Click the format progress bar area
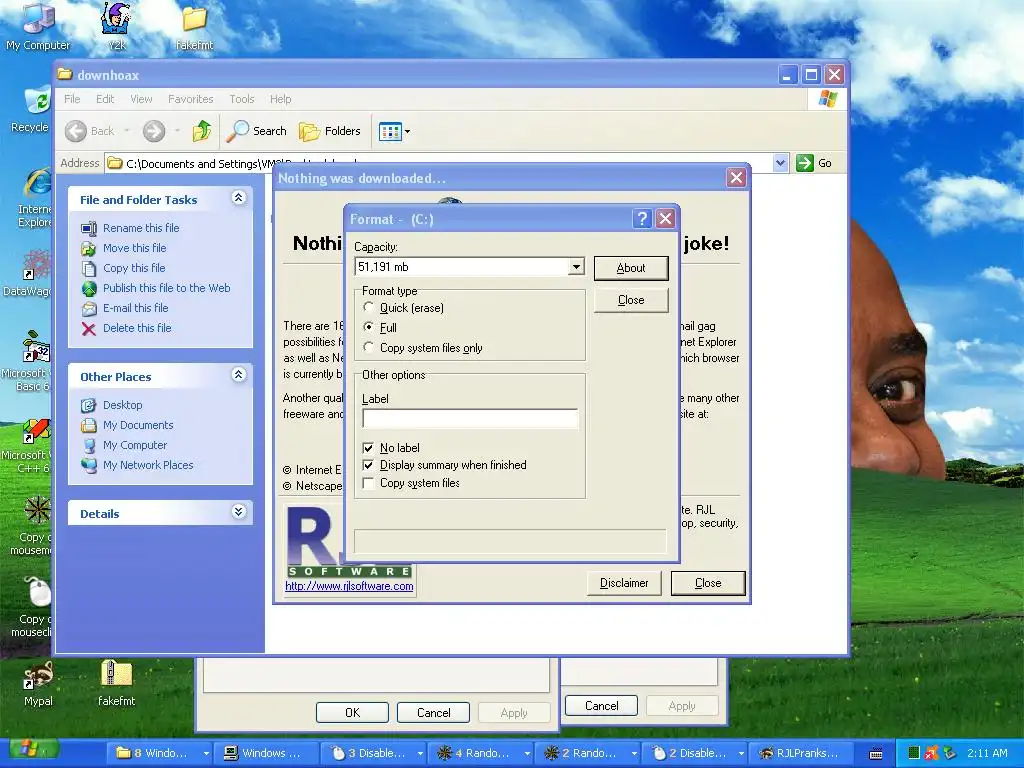This screenshot has height=768, width=1024. 510,541
